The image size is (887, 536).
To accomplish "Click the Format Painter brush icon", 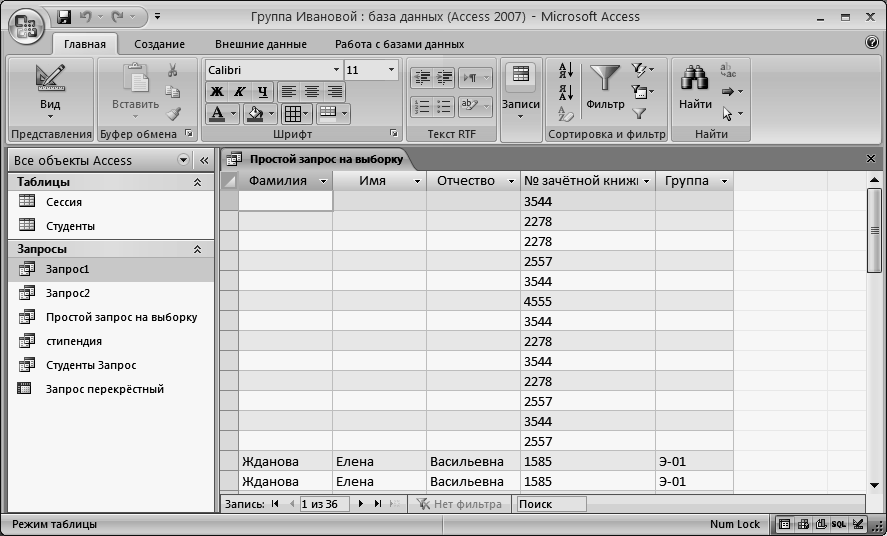I will tap(173, 114).
